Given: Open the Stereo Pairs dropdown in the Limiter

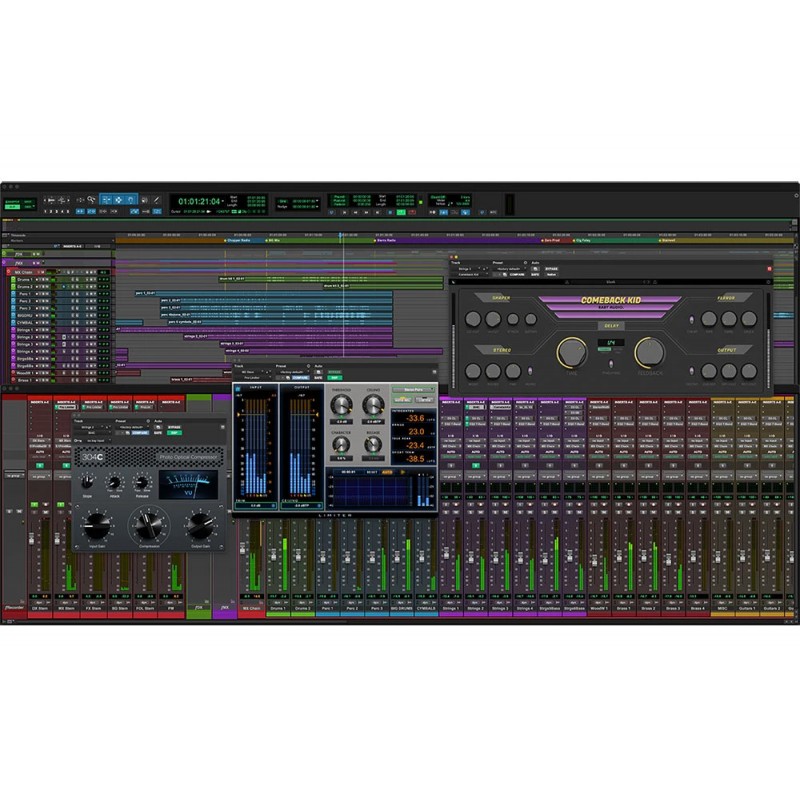Looking at the screenshot, I should pyautogui.click(x=413, y=390).
